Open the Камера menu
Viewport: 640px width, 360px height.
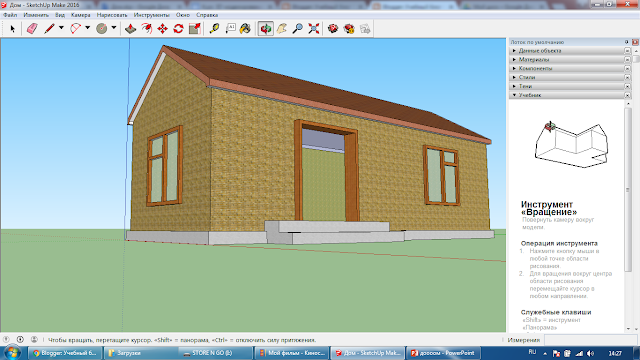click(80, 15)
